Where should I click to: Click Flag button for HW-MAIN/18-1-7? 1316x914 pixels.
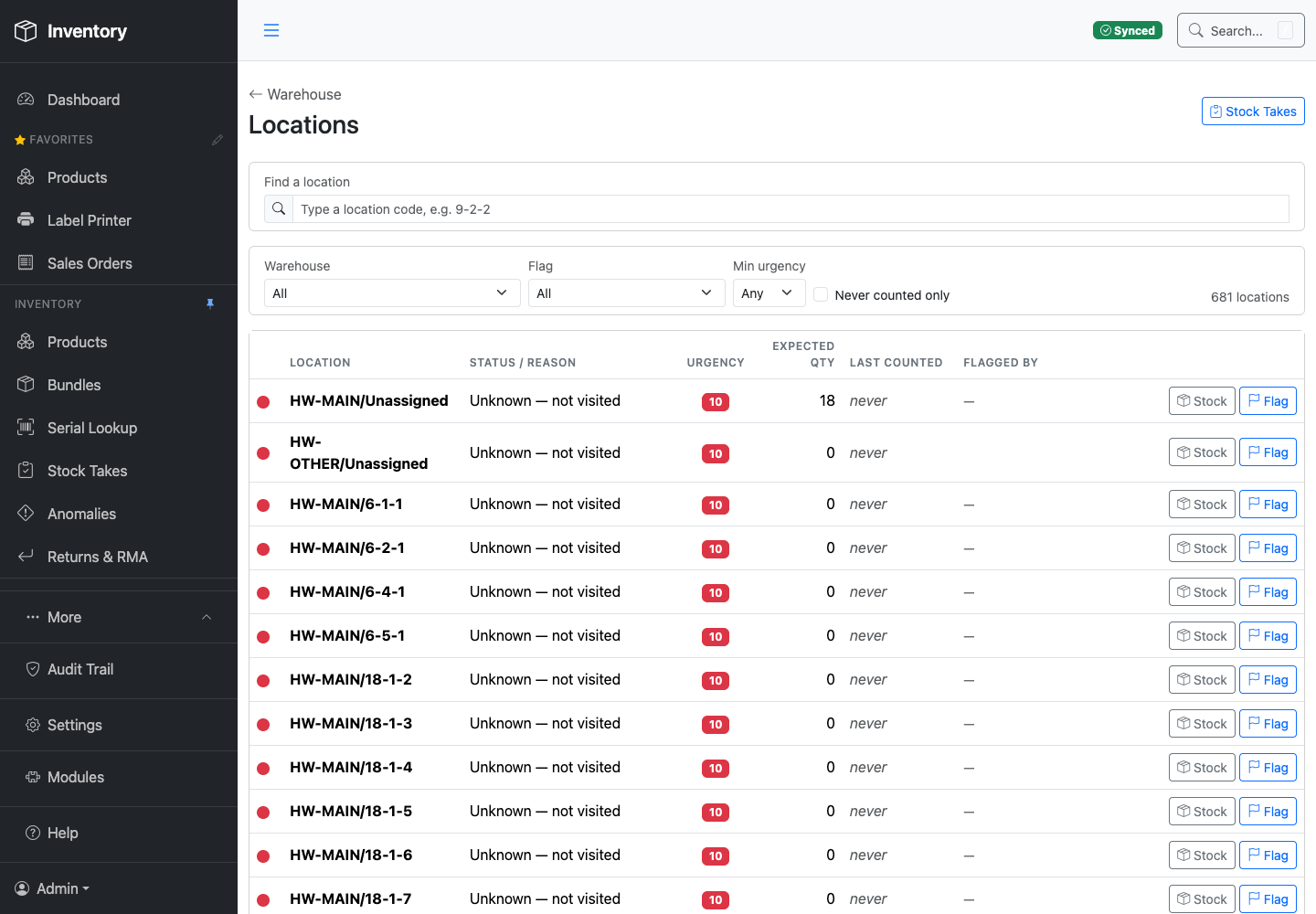(1268, 899)
